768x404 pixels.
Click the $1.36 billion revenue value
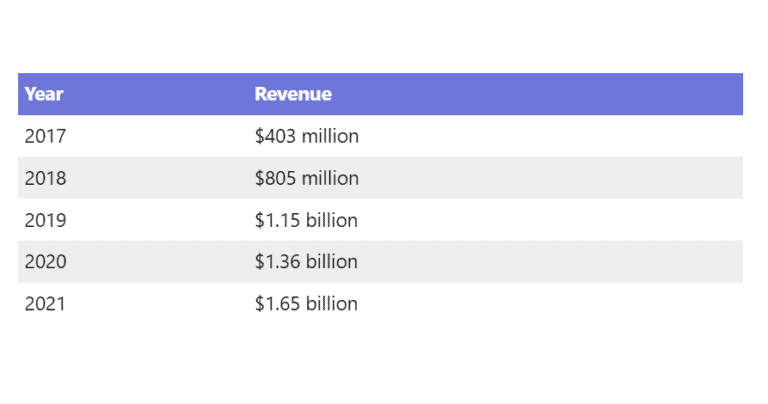click(x=306, y=262)
